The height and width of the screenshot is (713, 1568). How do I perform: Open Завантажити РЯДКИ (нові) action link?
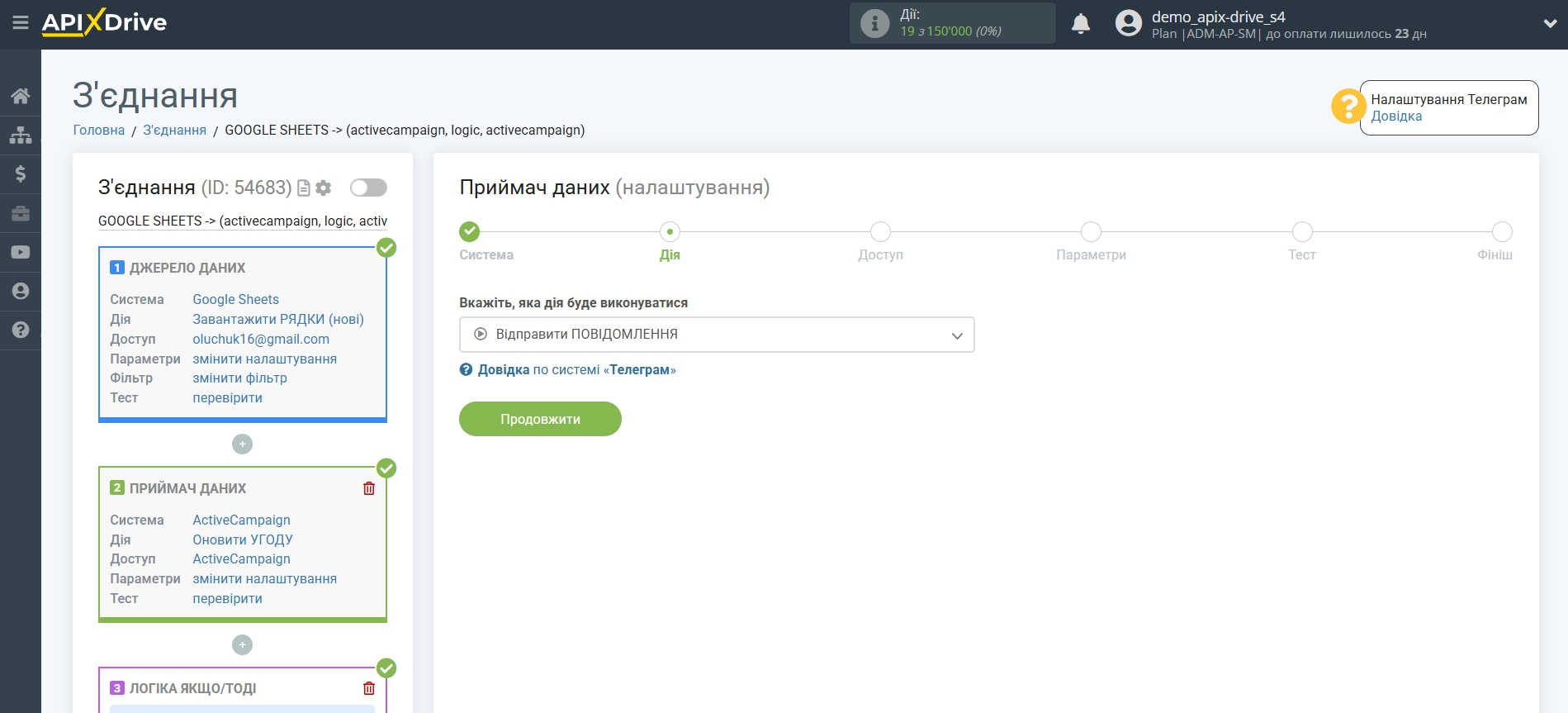tap(278, 320)
